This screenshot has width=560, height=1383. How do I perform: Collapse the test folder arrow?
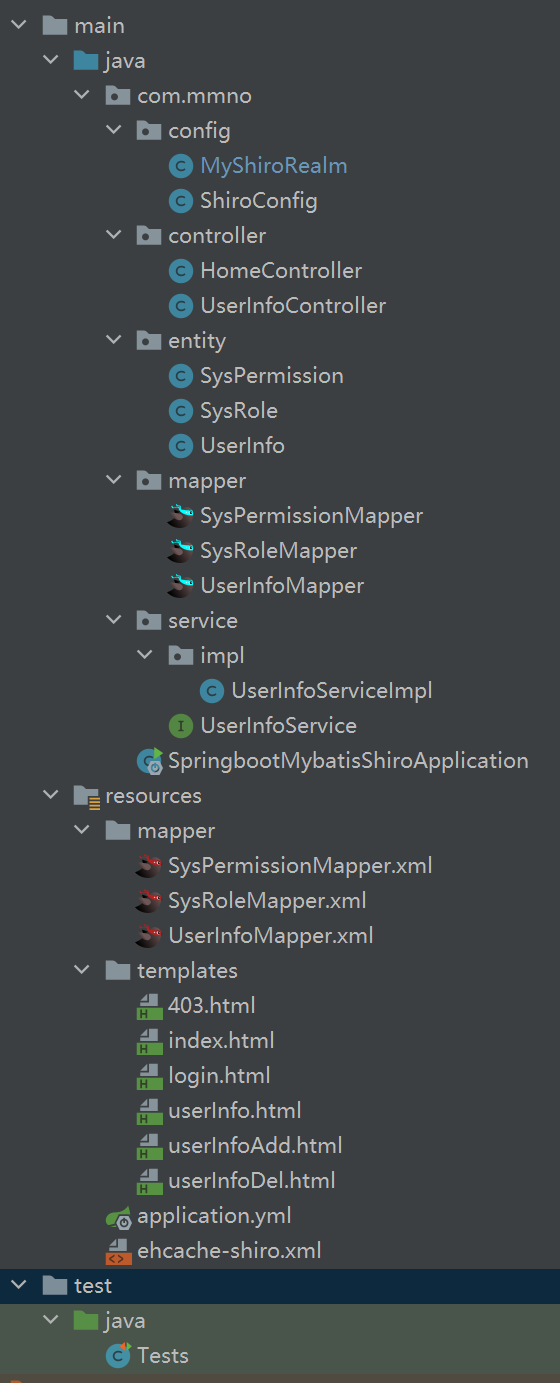pos(19,1286)
